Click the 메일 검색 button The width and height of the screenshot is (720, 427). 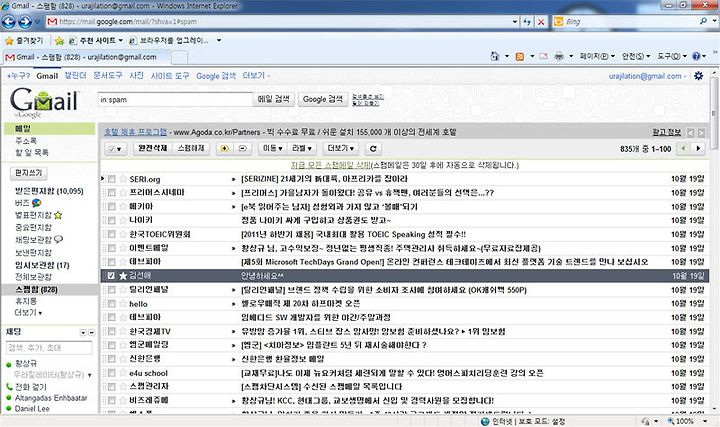274,99
